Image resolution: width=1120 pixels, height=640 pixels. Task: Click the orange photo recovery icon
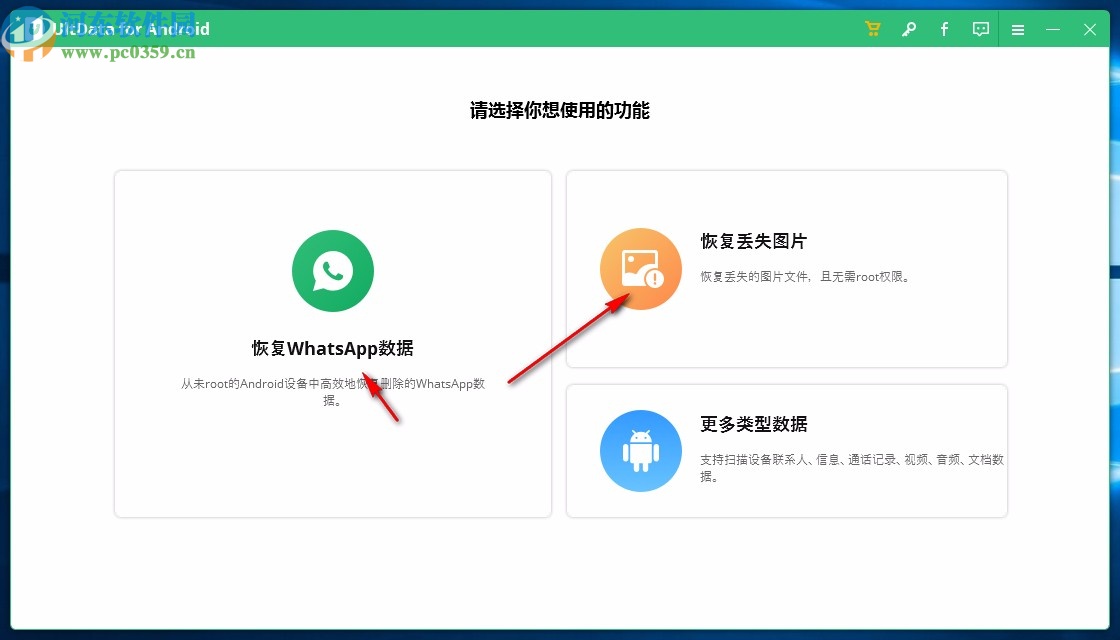point(641,268)
